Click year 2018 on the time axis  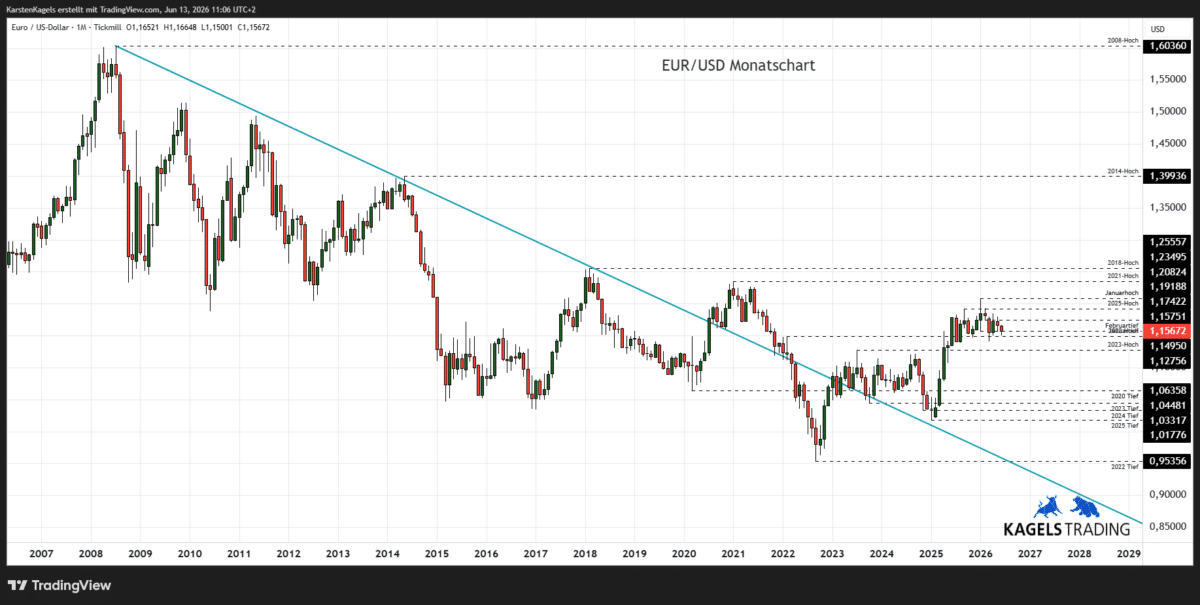[585, 553]
